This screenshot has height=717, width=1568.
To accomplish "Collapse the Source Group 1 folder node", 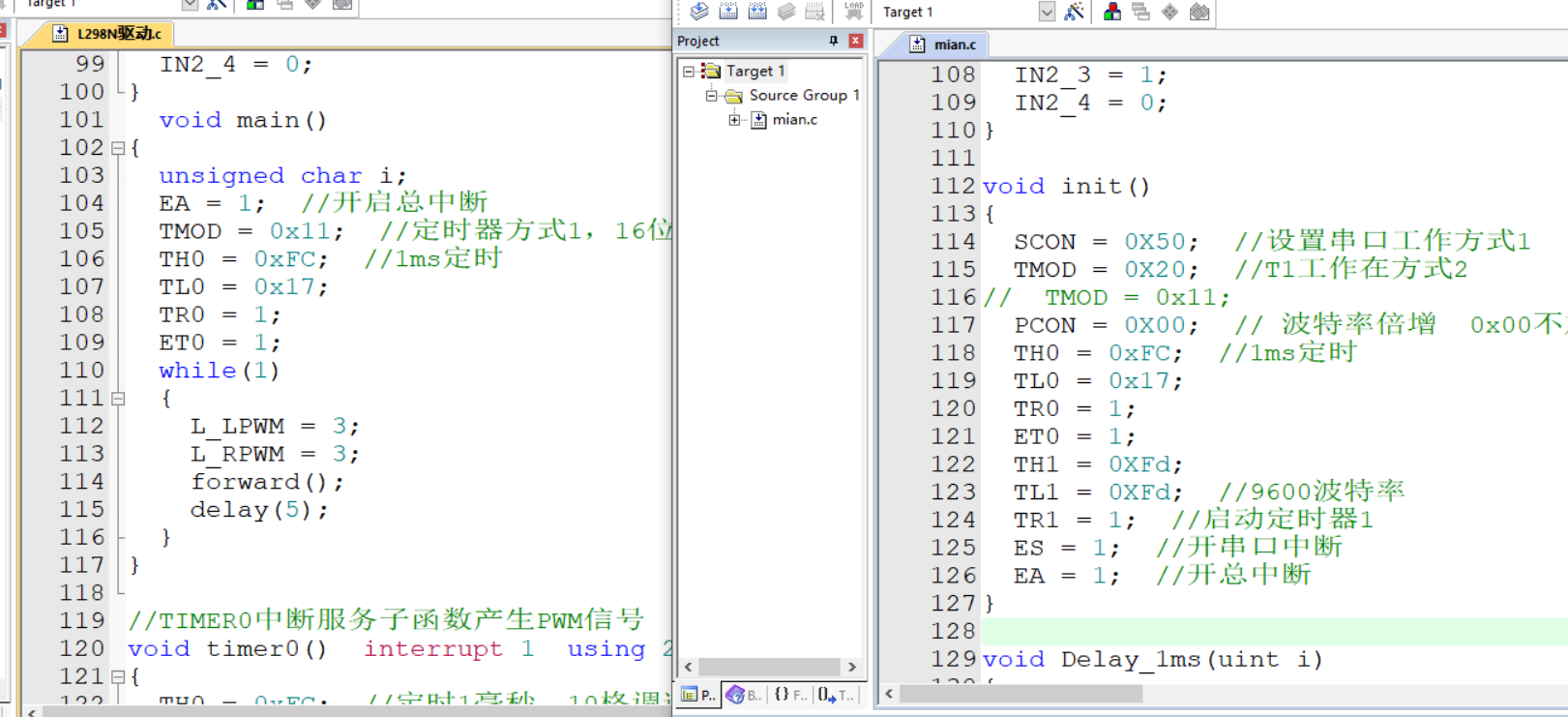I will (711, 95).
